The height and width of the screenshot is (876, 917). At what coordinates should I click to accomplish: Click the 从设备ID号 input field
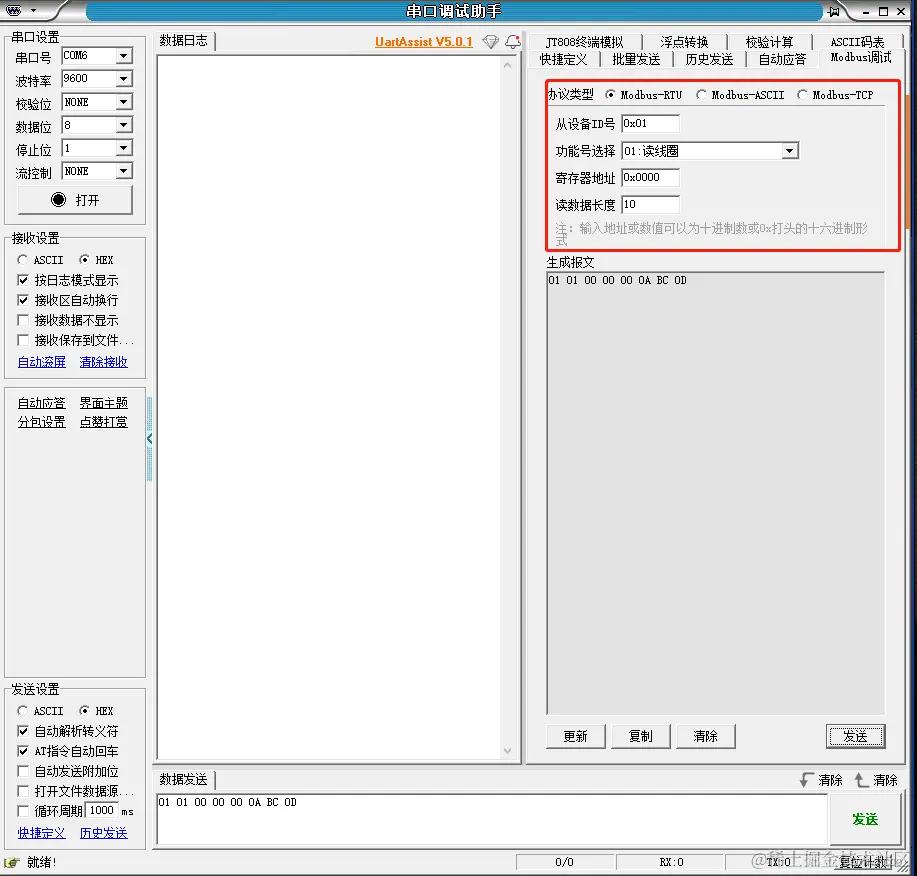(x=650, y=123)
